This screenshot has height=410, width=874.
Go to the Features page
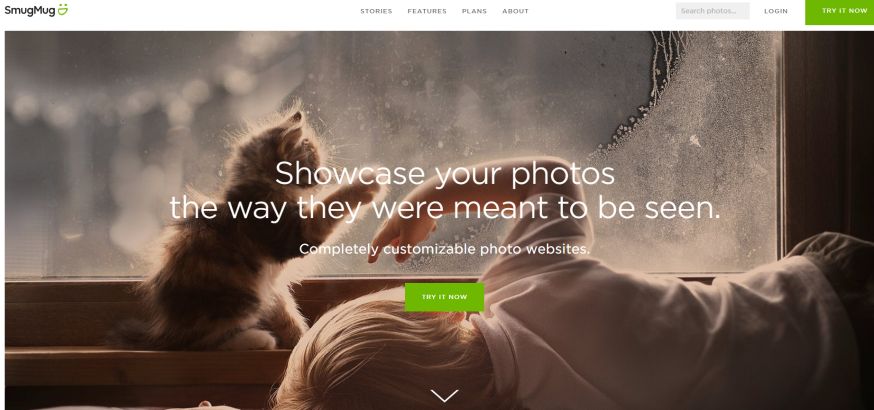tap(427, 11)
